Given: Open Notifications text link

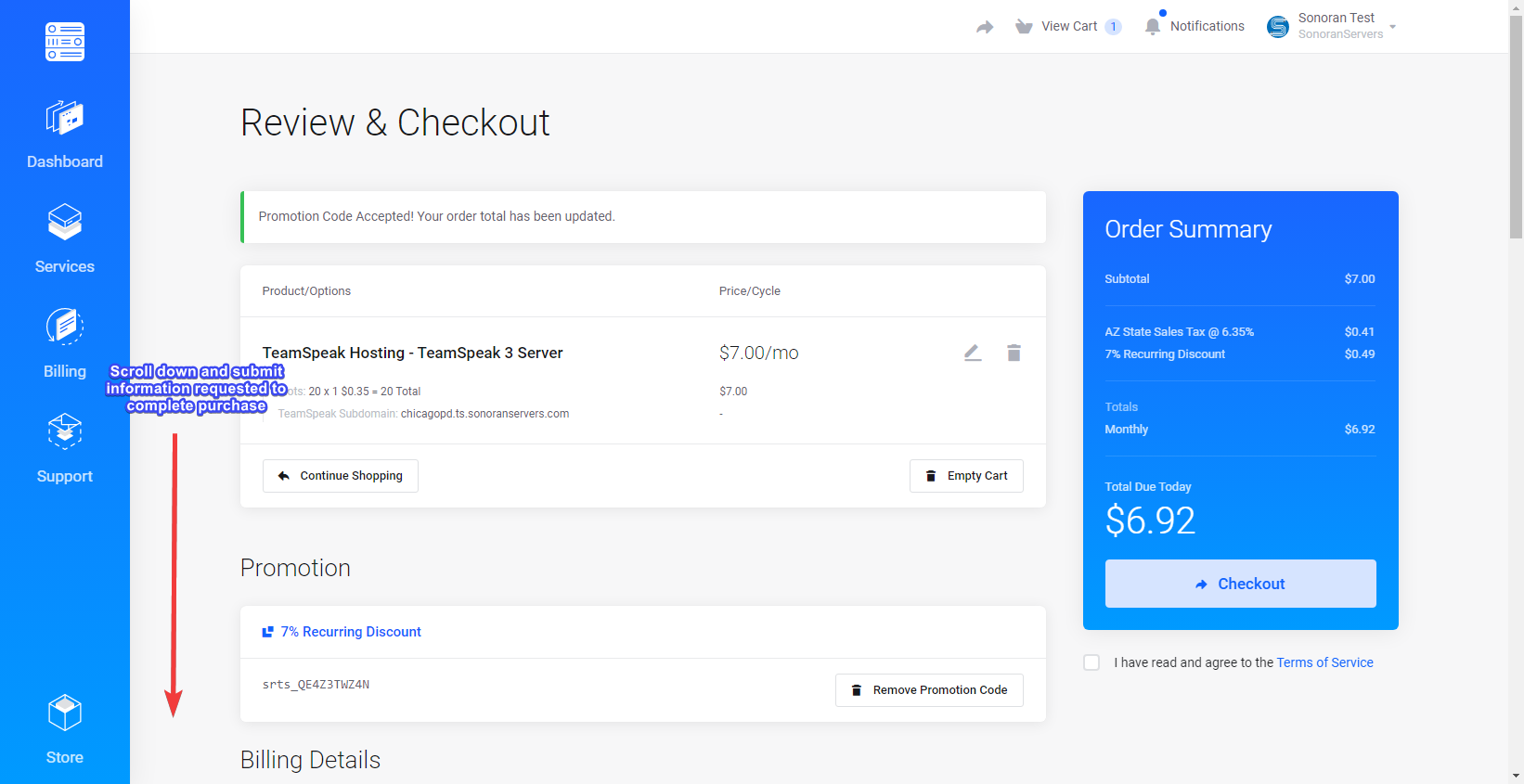Looking at the screenshot, I should (x=1208, y=26).
